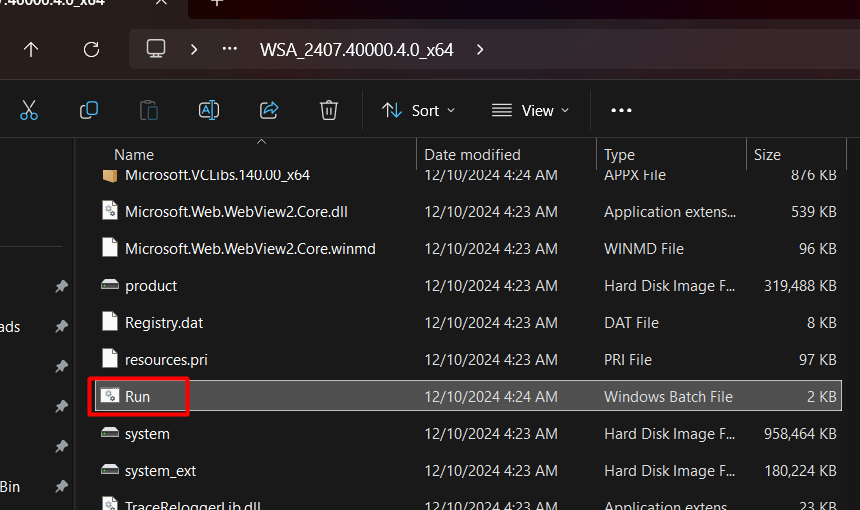Click the WINMD File type cell
This screenshot has width=860, height=510.
643,249
